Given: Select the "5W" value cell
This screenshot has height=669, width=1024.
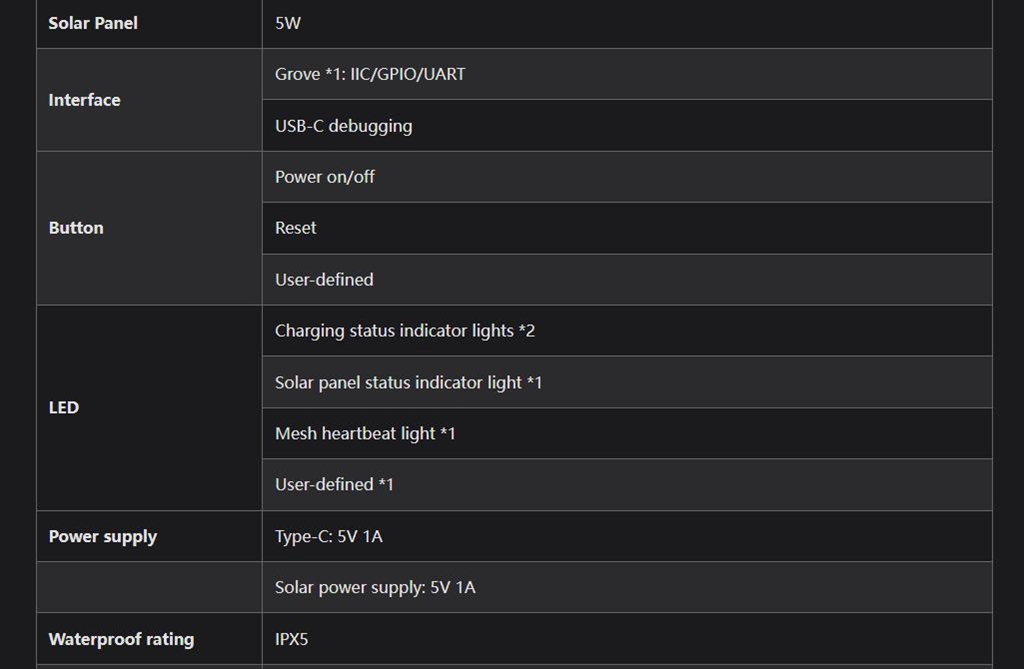Looking at the screenshot, I should point(288,23).
